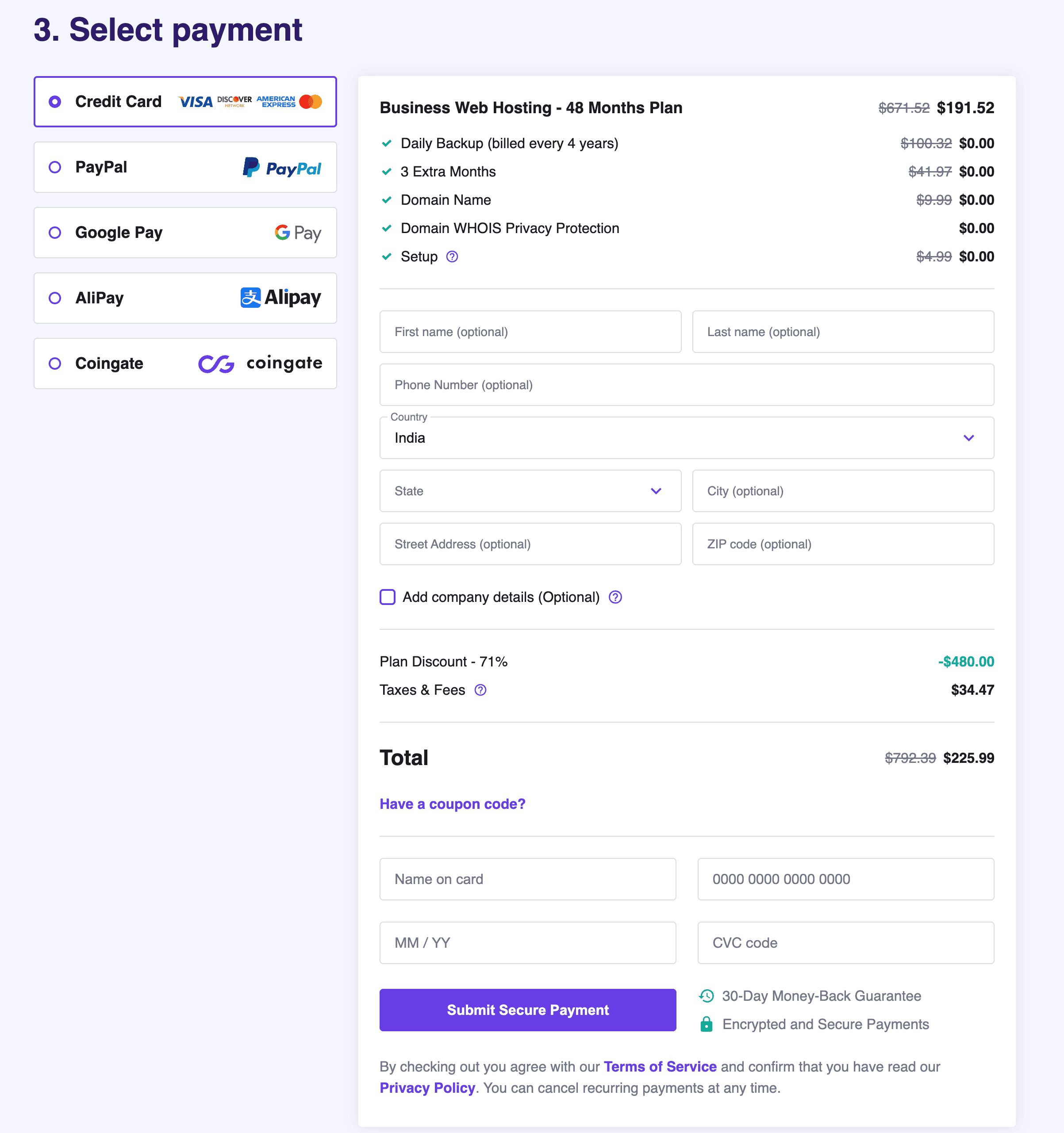Click the Google Pay logo
This screenshot has height=1133, width=1064.
coord(298,233)
